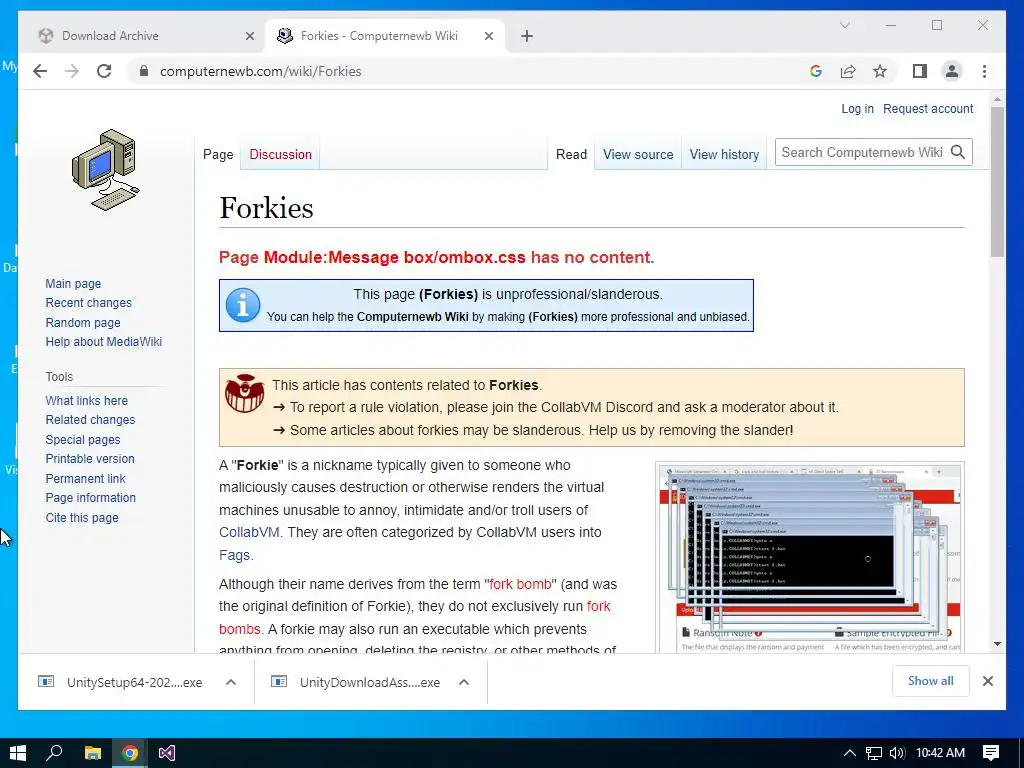
Task: Expand UnitySetup64 download options chevron
Action: coord(231,682)
